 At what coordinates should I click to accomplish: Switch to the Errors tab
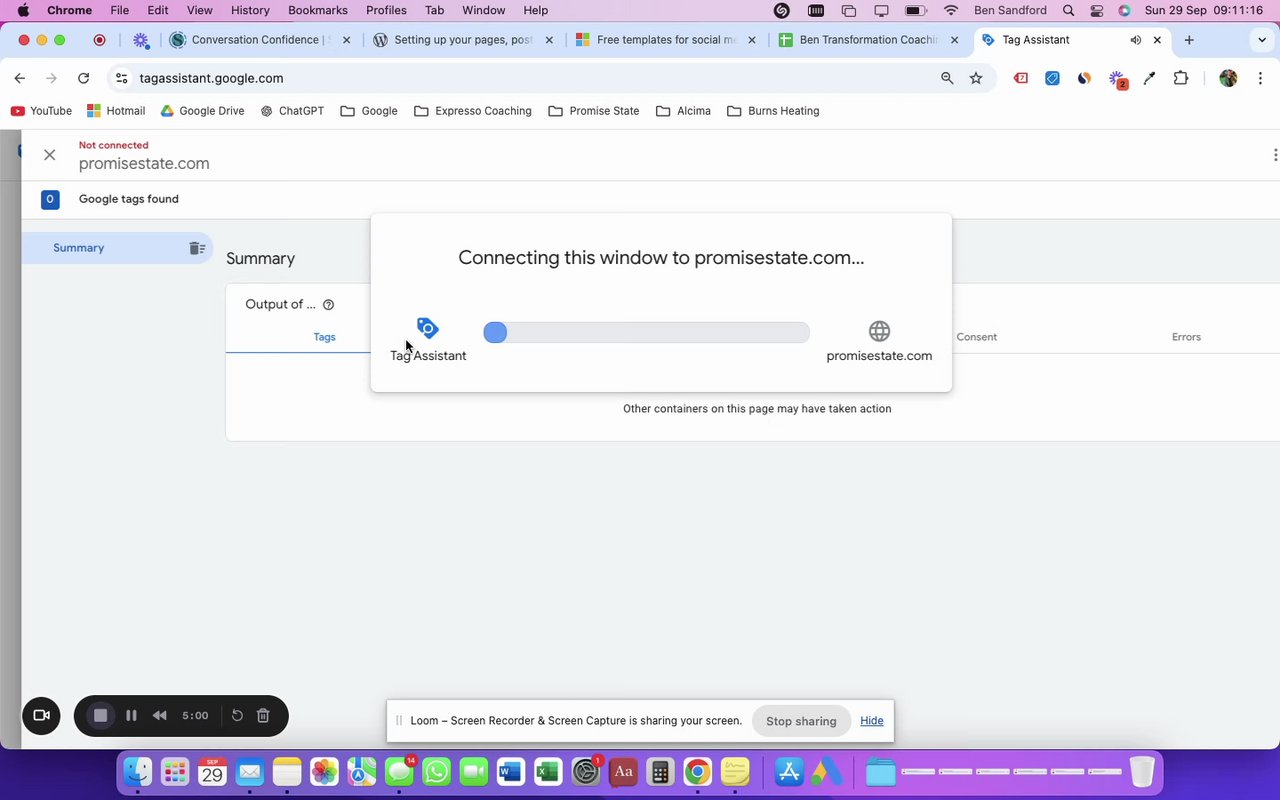[x=1186, y=337]
